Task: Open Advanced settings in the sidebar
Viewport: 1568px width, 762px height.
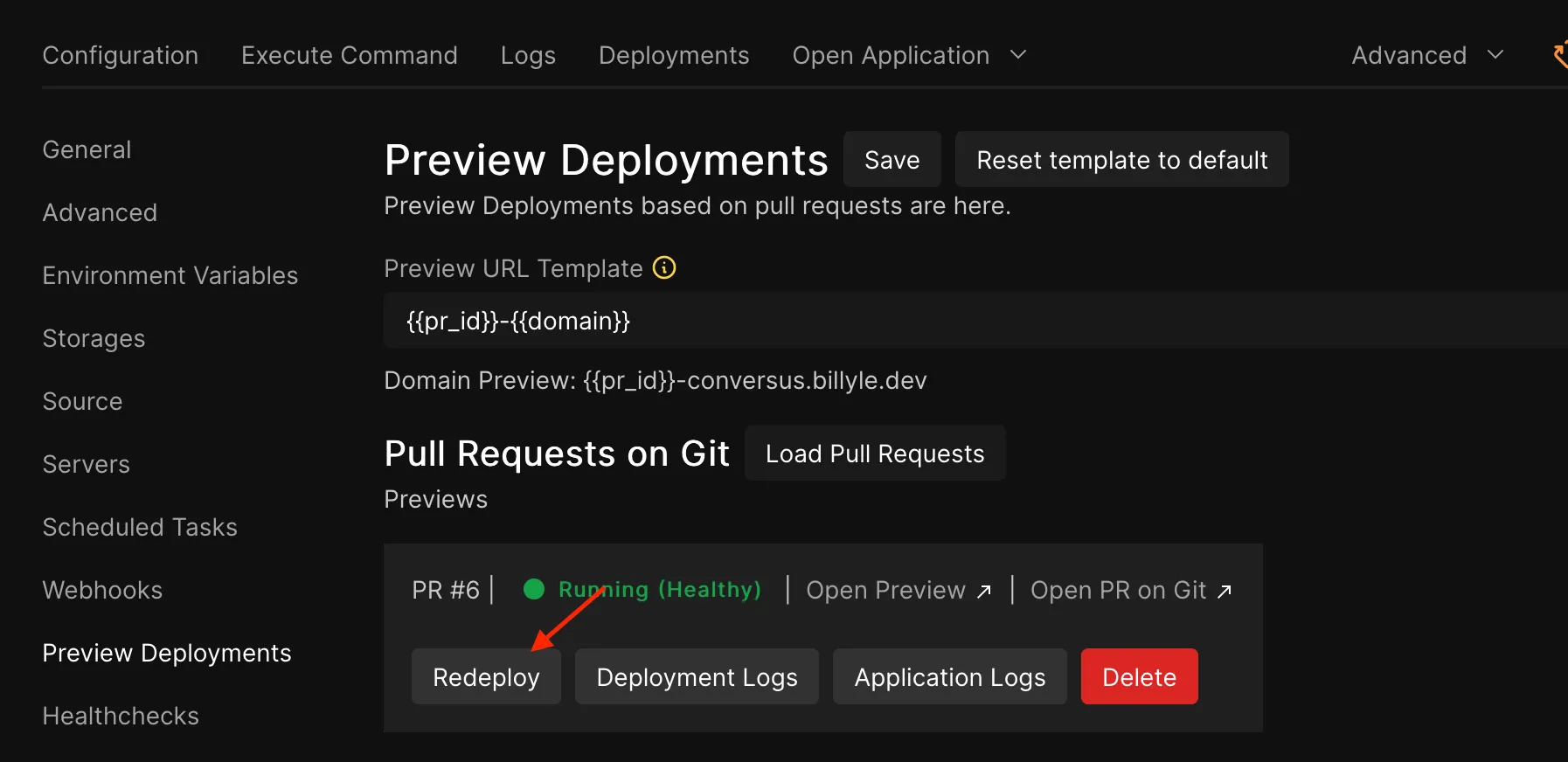Action: point(100,212)
